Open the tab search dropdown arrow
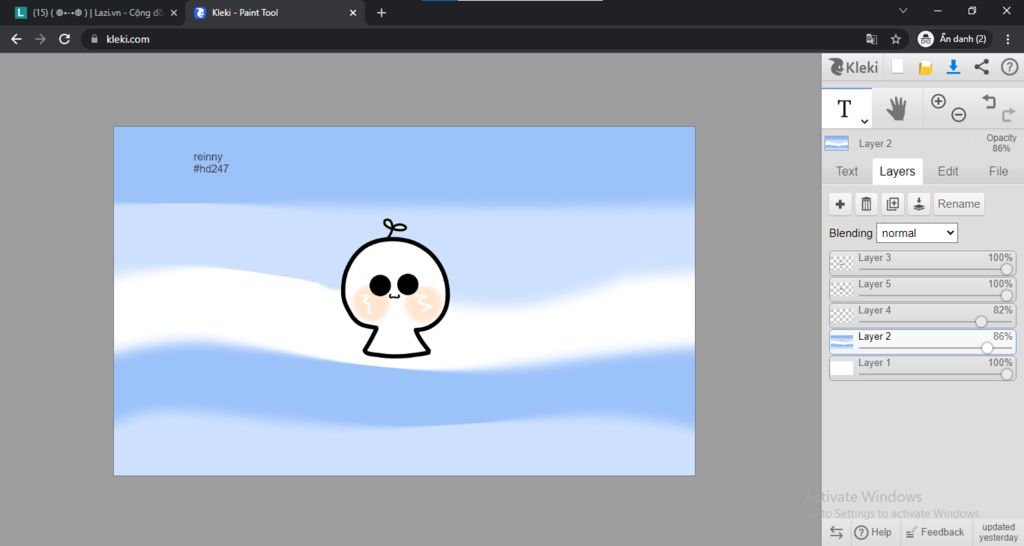 pos(903,10)
